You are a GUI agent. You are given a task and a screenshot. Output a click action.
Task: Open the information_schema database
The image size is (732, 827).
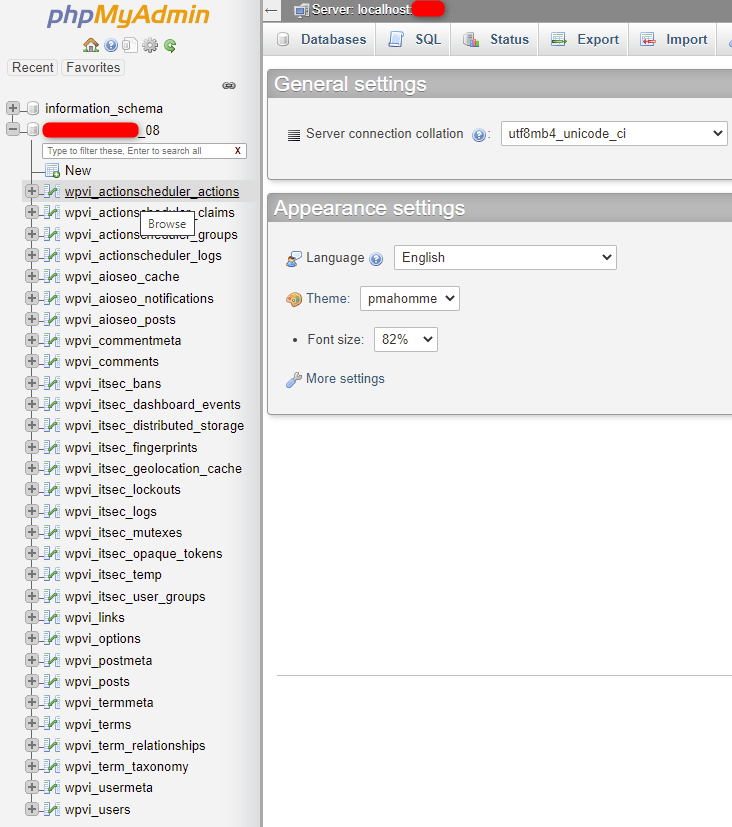click(104, 108)
